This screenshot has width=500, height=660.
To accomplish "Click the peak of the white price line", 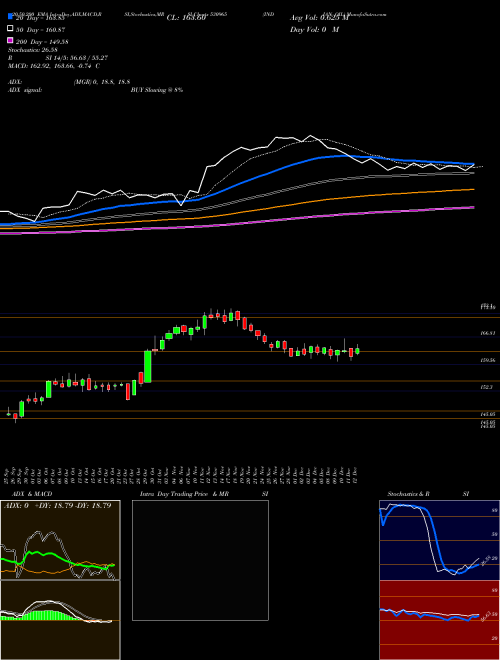I will point(311,136).
